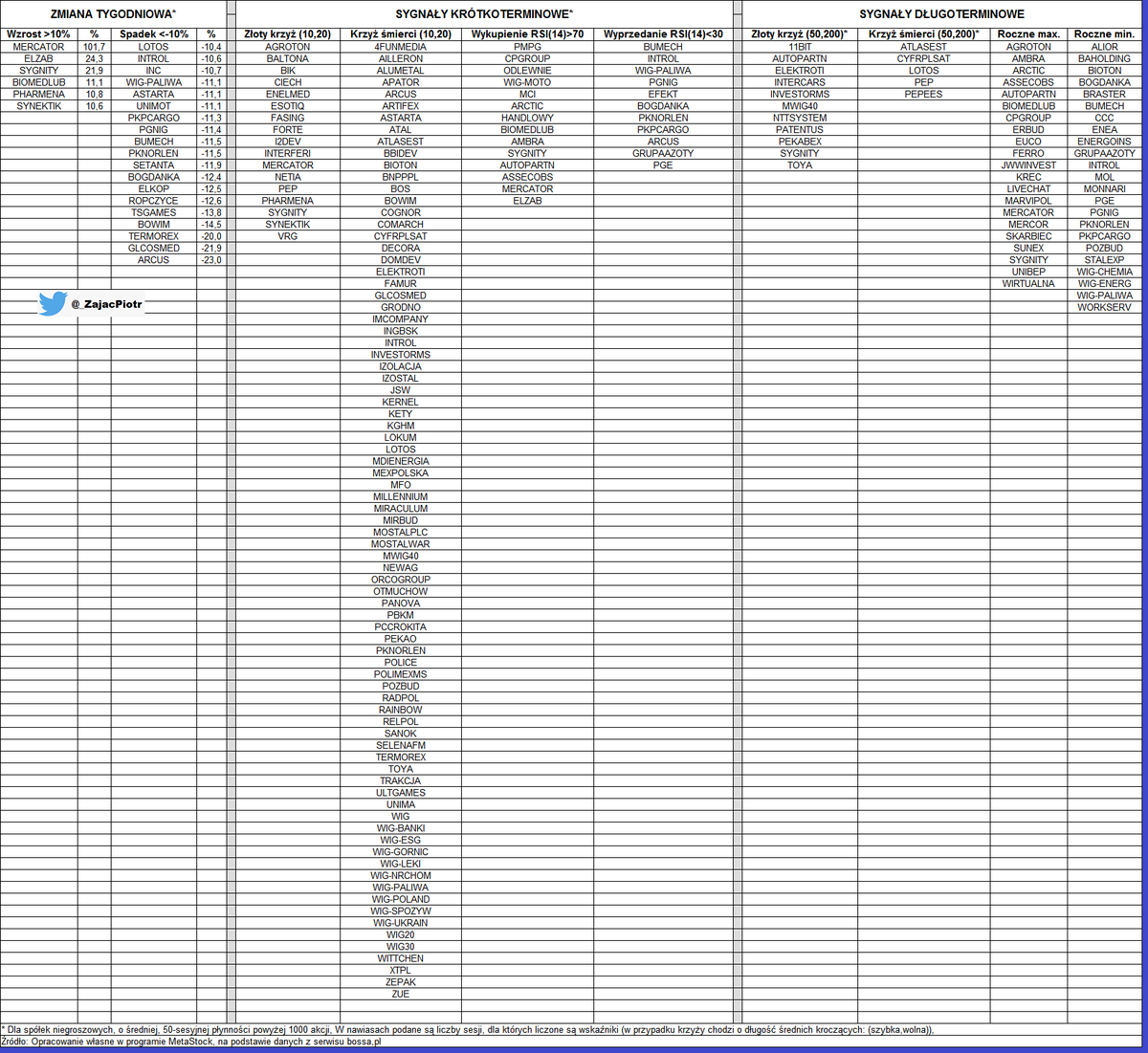The width and height of the screenshot is (1148, 1053).
Task: Click the PMPG cell
Action: tap(527, 47)
